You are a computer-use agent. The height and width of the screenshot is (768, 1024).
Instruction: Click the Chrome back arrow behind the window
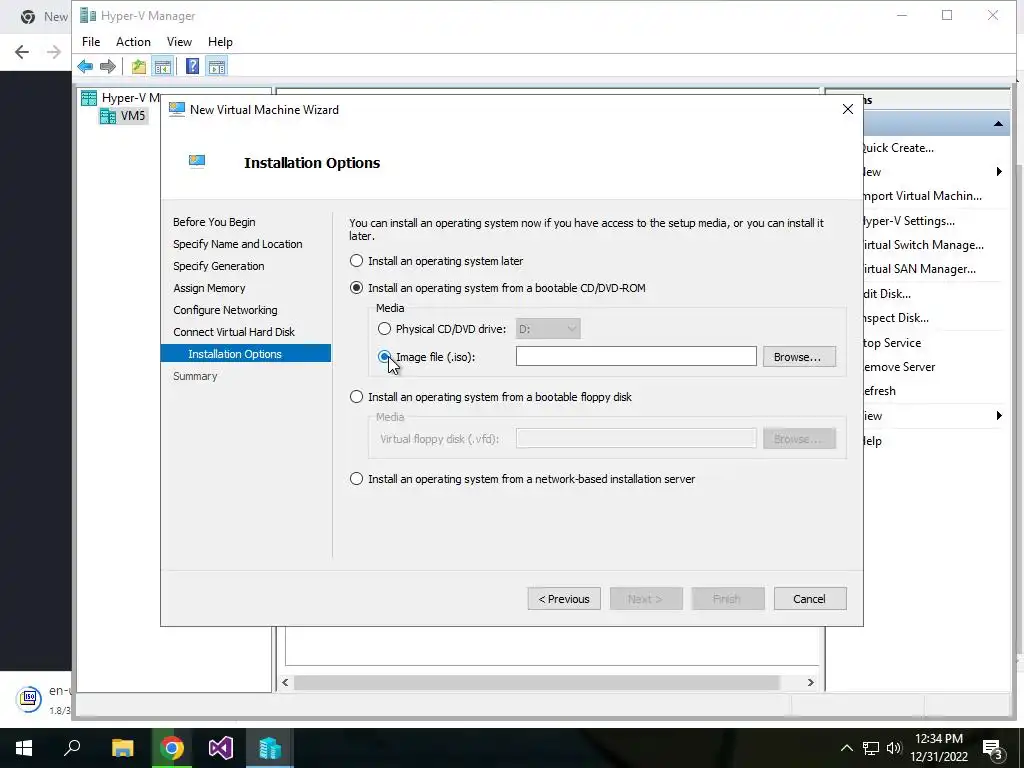pos(22,52)
